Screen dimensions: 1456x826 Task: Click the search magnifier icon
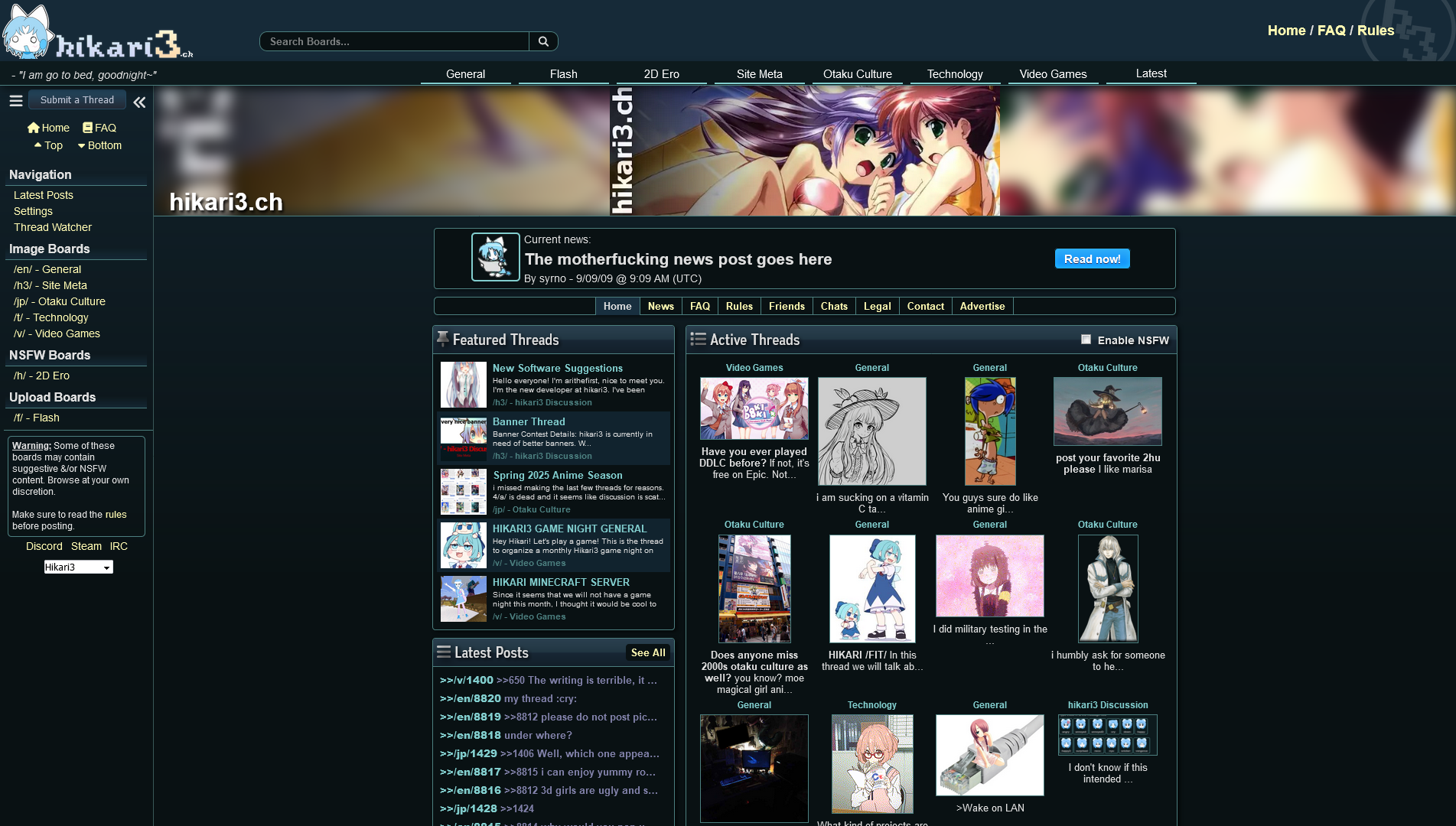point(543,41)
